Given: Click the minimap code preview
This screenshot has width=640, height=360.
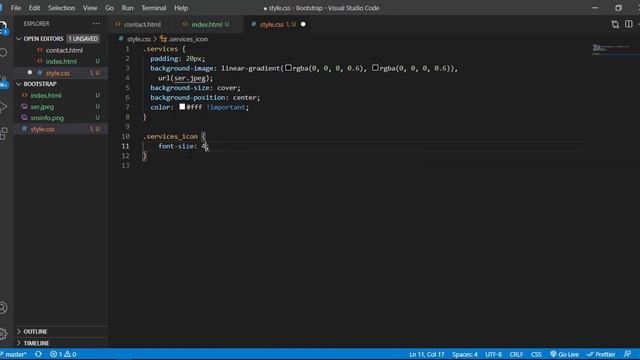Looking at the screenshot, I should tap(610, 49).
